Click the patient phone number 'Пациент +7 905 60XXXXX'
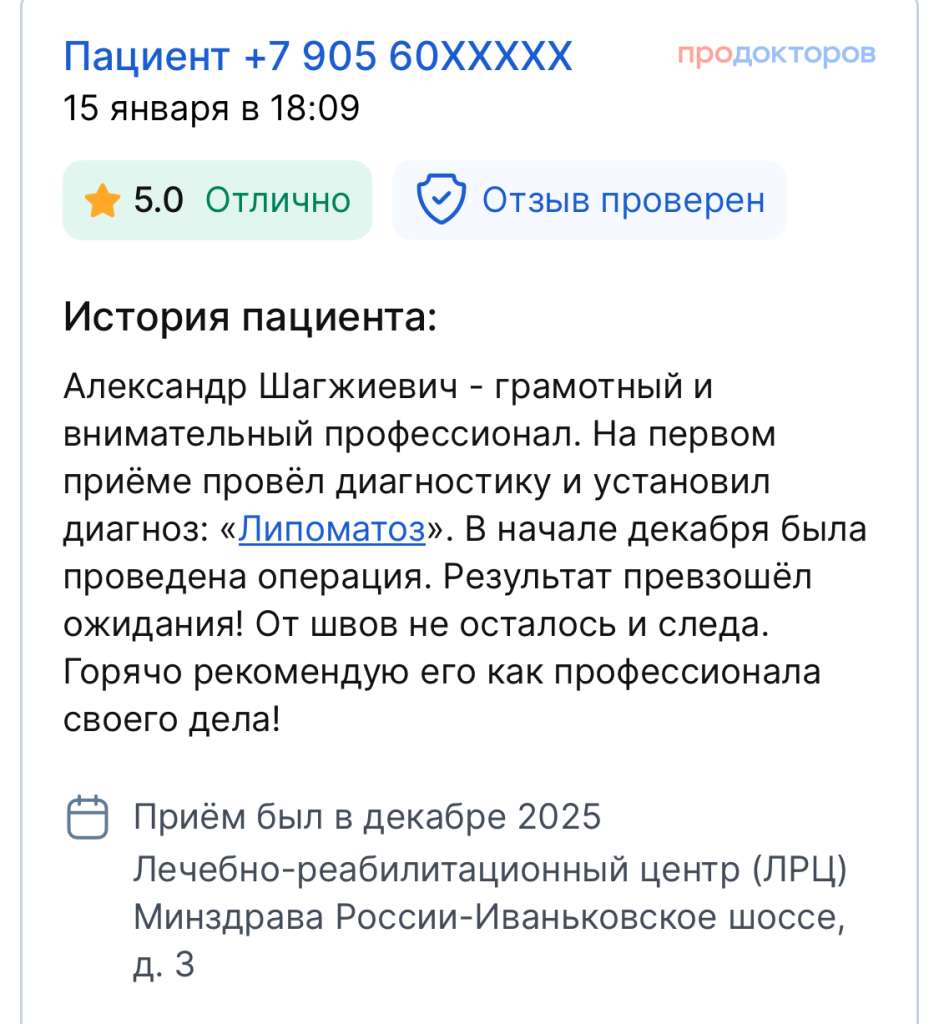Image resolution: width=939 pixels, height=1024 pixels. [316, 57]
